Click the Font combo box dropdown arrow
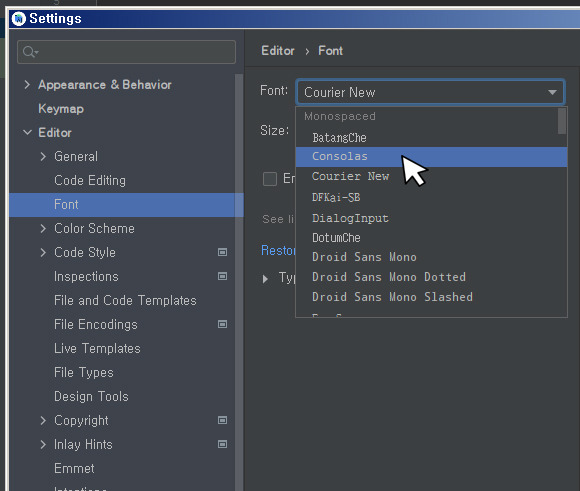This screenshot has width=580, height=491. click(x=552, y=92)
